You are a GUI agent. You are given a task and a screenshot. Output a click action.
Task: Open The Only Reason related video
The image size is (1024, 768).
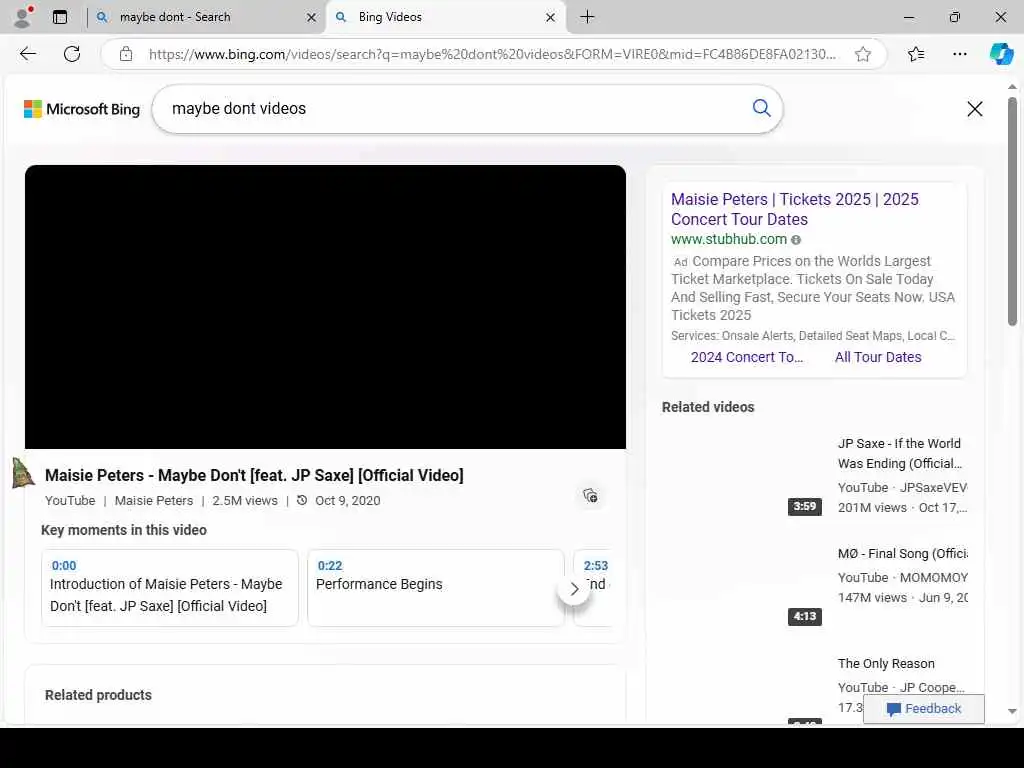(886, 664)
